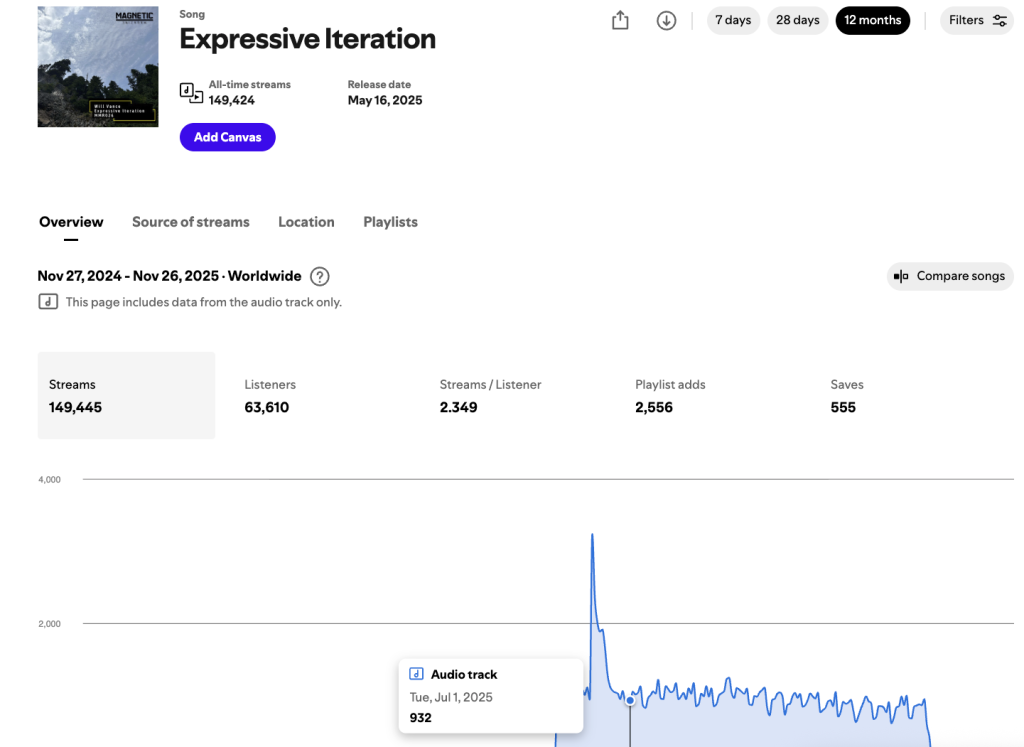Screen dimensions: 1024x747
Task: Click the Jul 1 chart data point
Action: coord(630,701)
